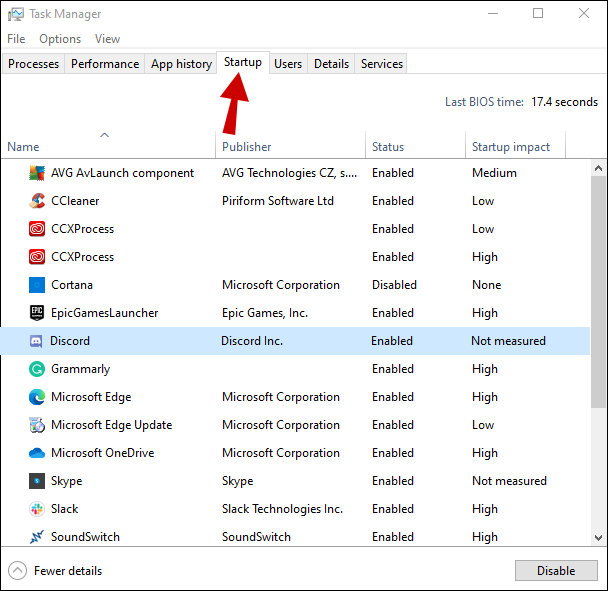Select the SoundSwitch row name
Viewport: 608px width, 591px height.
[x=85, y=537]
